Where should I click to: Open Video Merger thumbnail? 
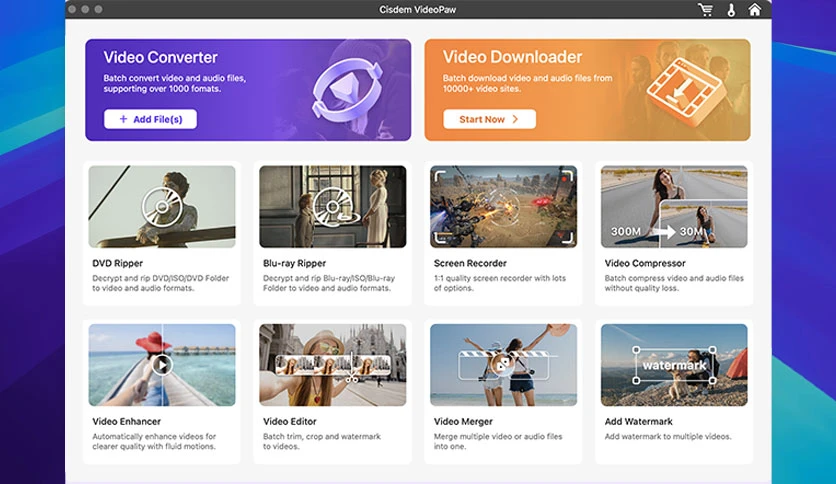tap(503, 365)
